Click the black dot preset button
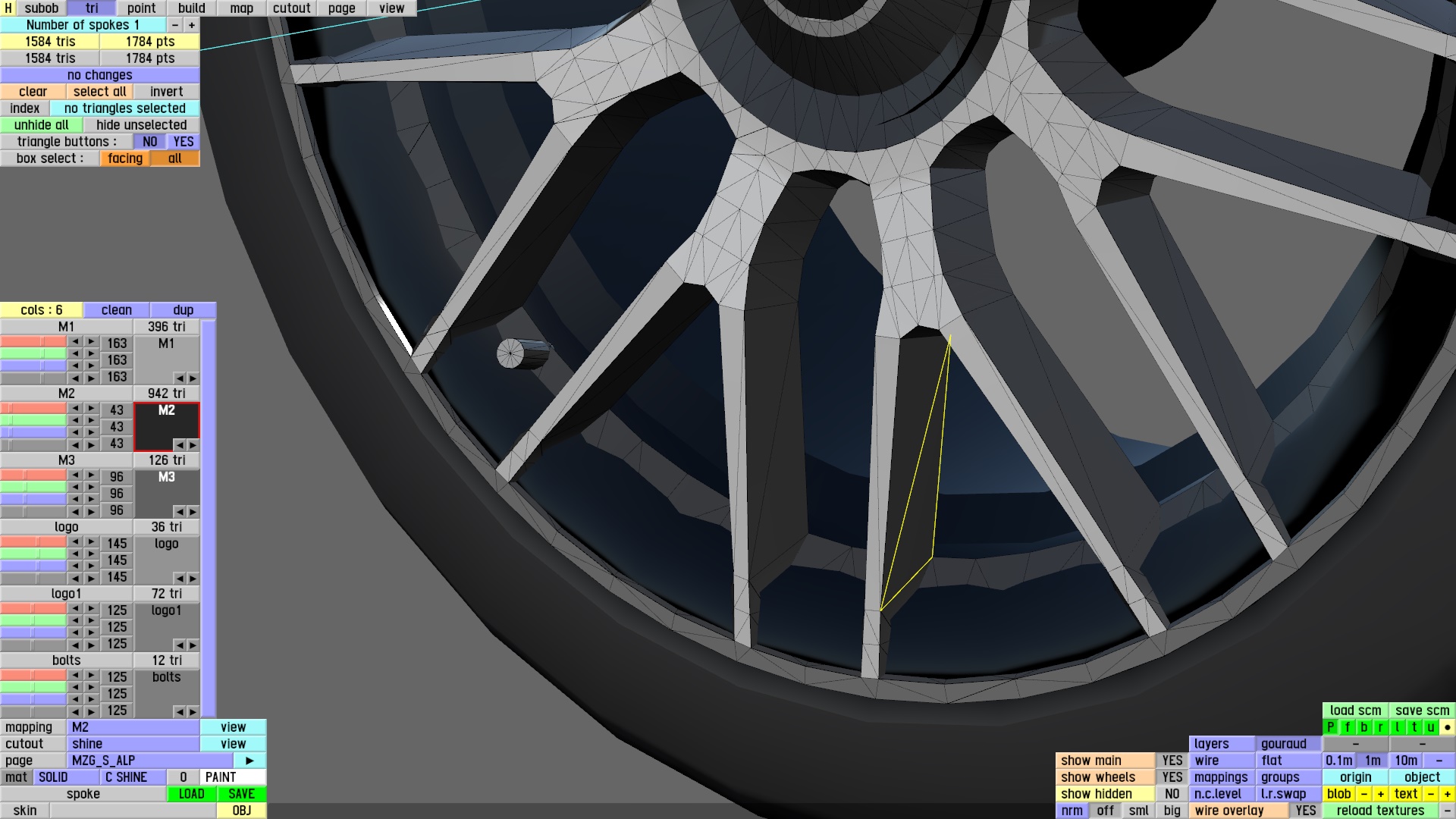This screenshot has width=1456, height=819. (x=1447, y=727)
